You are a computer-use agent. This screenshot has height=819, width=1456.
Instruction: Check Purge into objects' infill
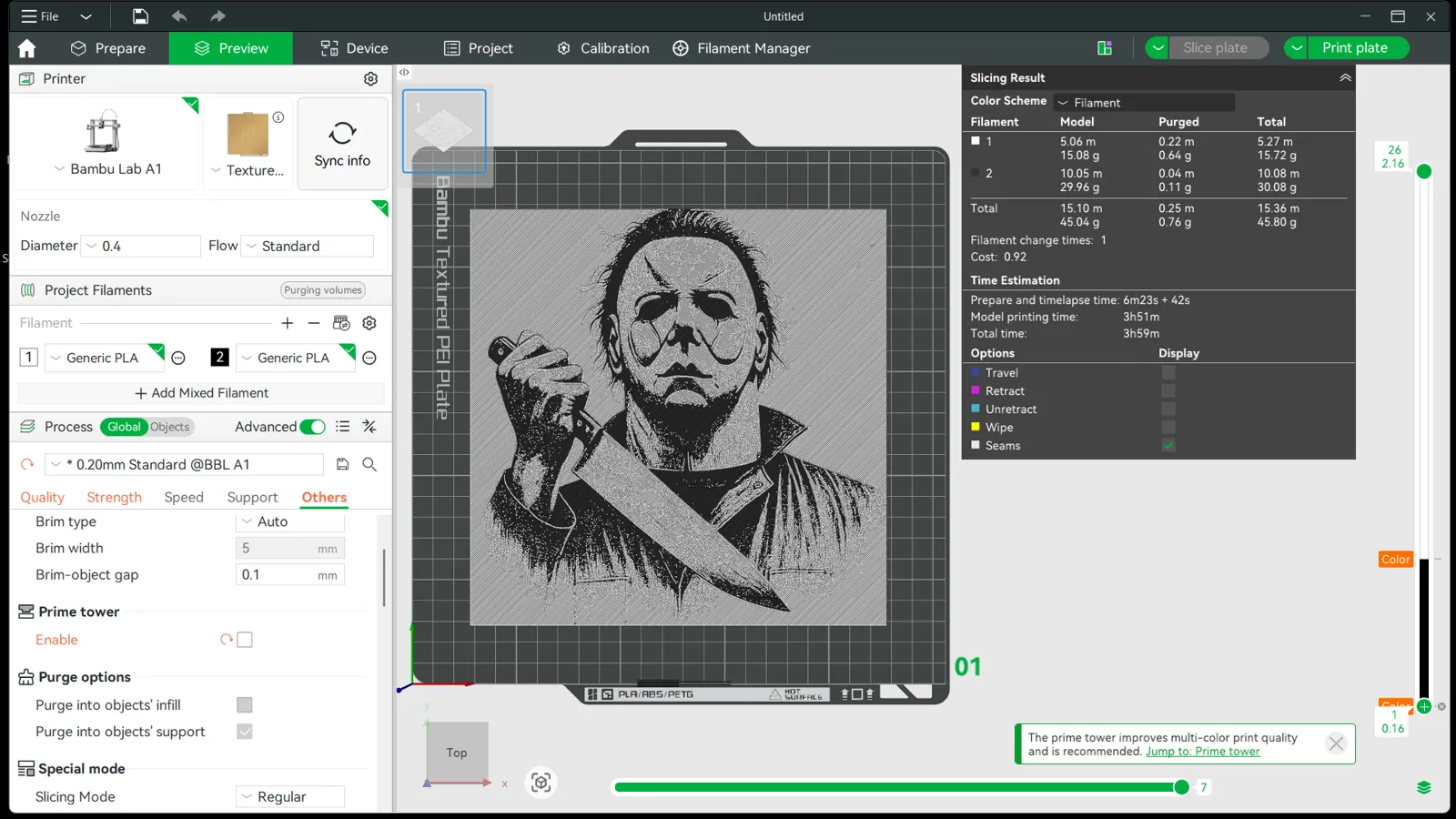[245, 705]
